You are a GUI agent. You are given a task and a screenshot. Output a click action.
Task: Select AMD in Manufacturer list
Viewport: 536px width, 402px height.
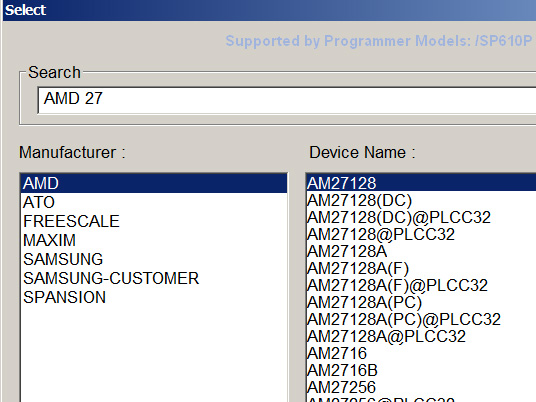[x=154, y=183]
